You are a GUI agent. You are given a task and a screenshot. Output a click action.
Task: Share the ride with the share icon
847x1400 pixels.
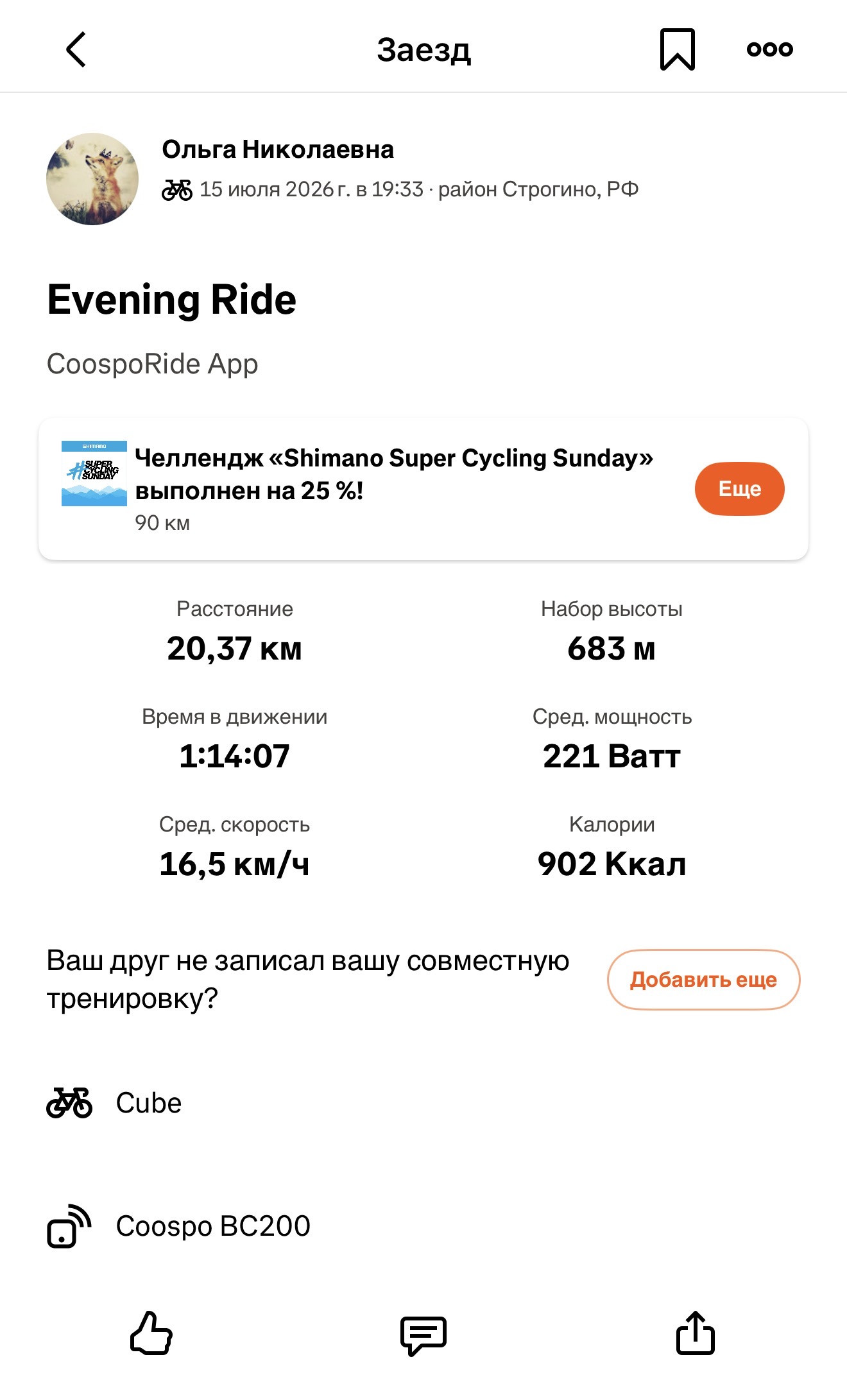pyautogui.click(x=696, y=1333)
